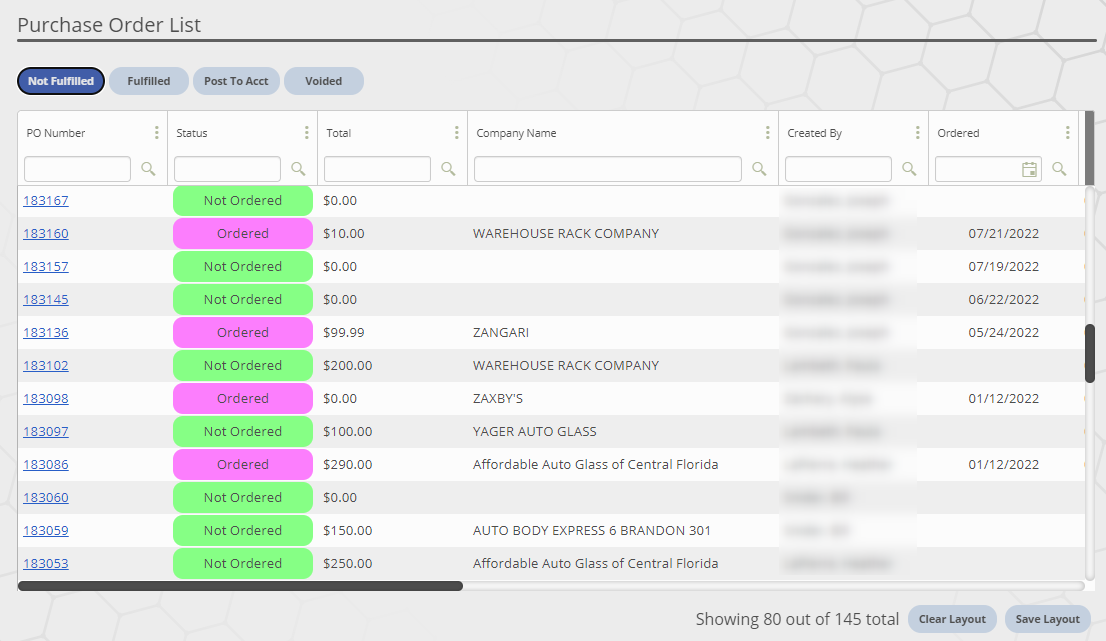Click the 06/22/2022 ordered date
1106x641 pixels.
coord(1004,300)
